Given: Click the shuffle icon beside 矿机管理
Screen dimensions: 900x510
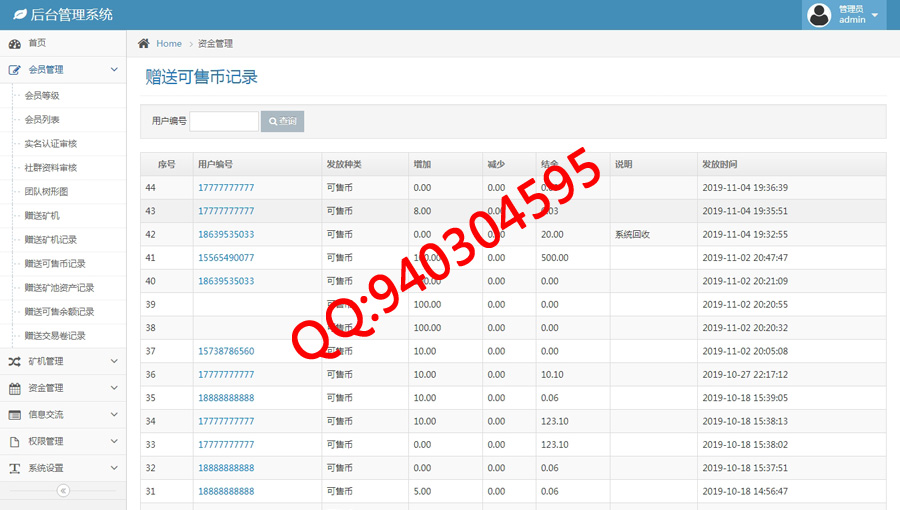Looking at the screenshot, I should (x=15, y=361).
